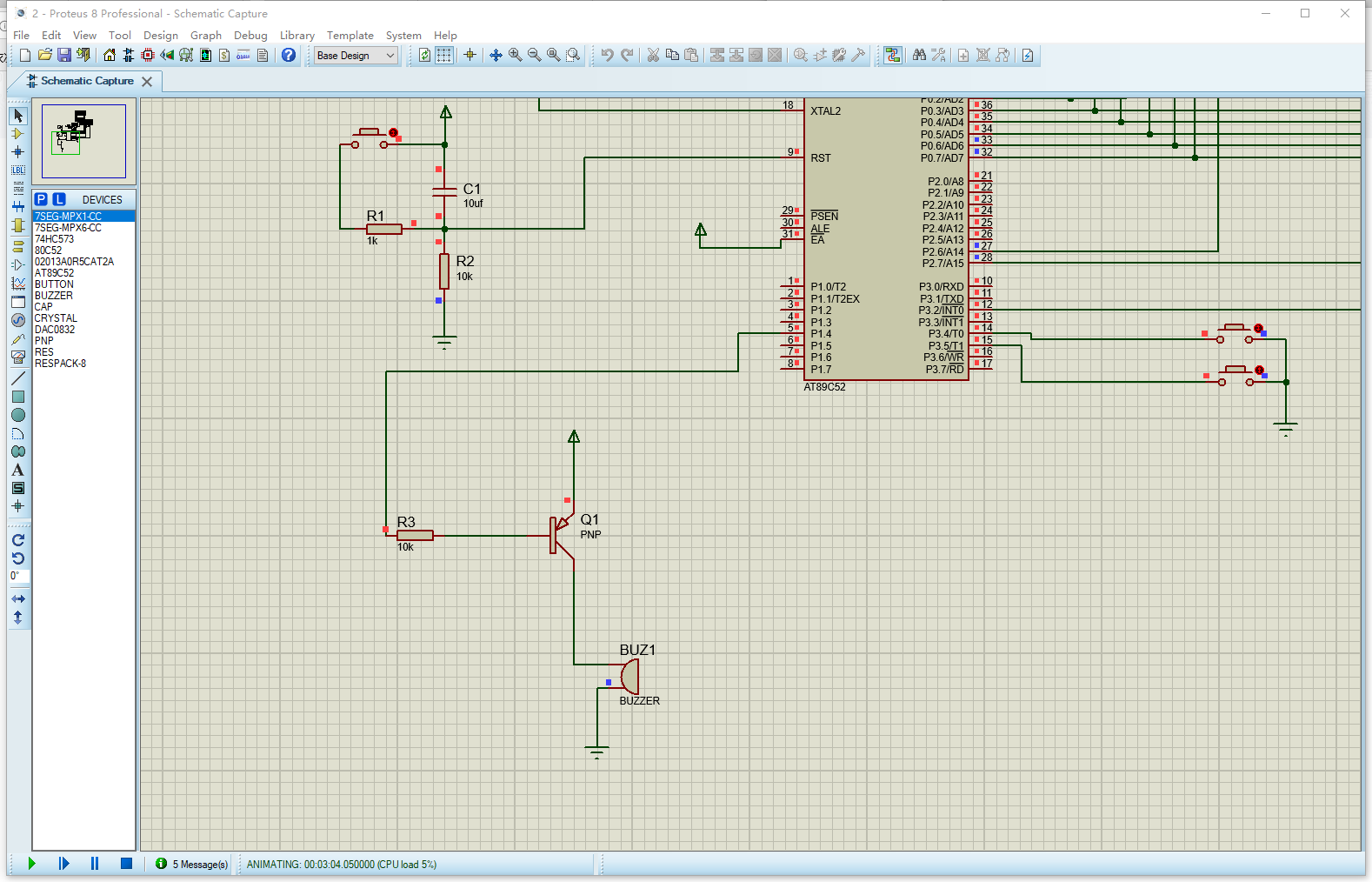Redraw the display with refresh icon
Screen dimensions: 1372x882
424,55
